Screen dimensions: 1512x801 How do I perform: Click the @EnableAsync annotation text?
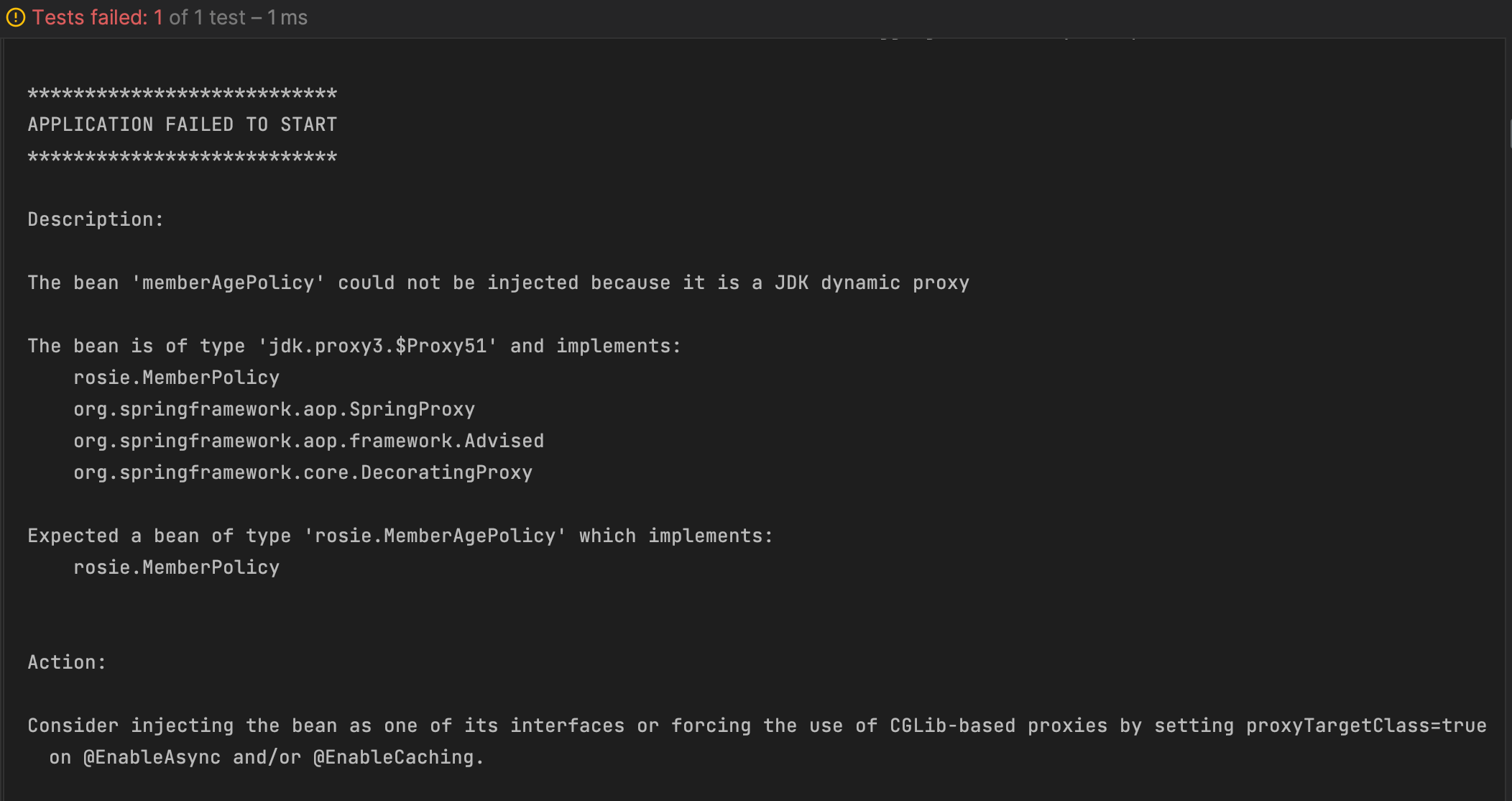tap(152, 757)
